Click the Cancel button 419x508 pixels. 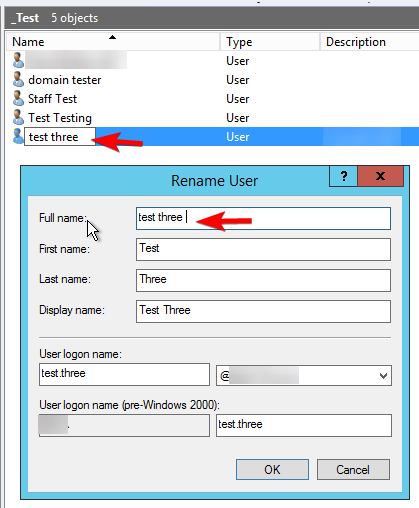pyautogui.click(x=353, y=470)
